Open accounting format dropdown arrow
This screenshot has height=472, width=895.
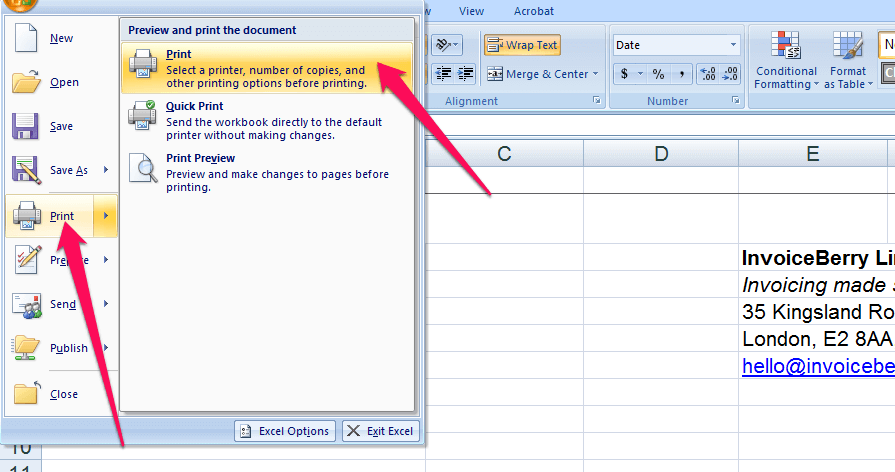[640, 74]
